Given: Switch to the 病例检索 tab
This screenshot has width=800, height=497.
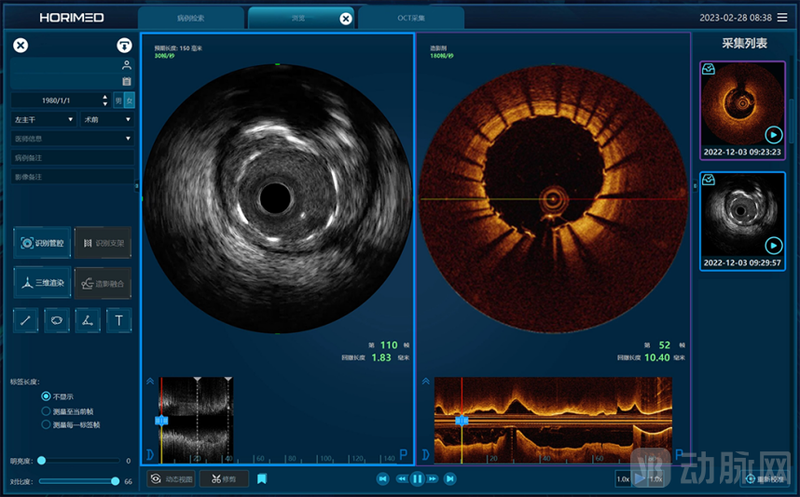Looking at the screenshot, I should [190, 18].
